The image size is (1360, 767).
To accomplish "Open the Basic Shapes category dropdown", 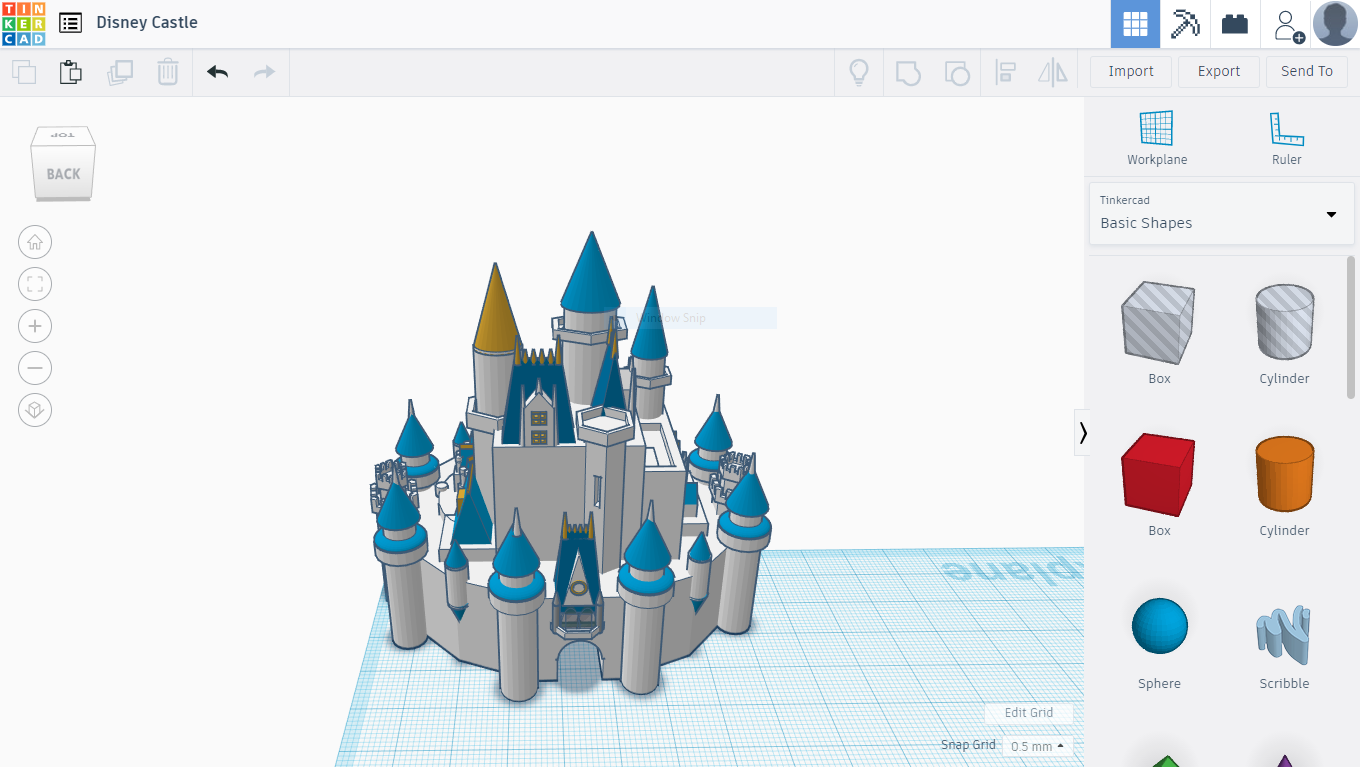I will (x=1221, y=213).
